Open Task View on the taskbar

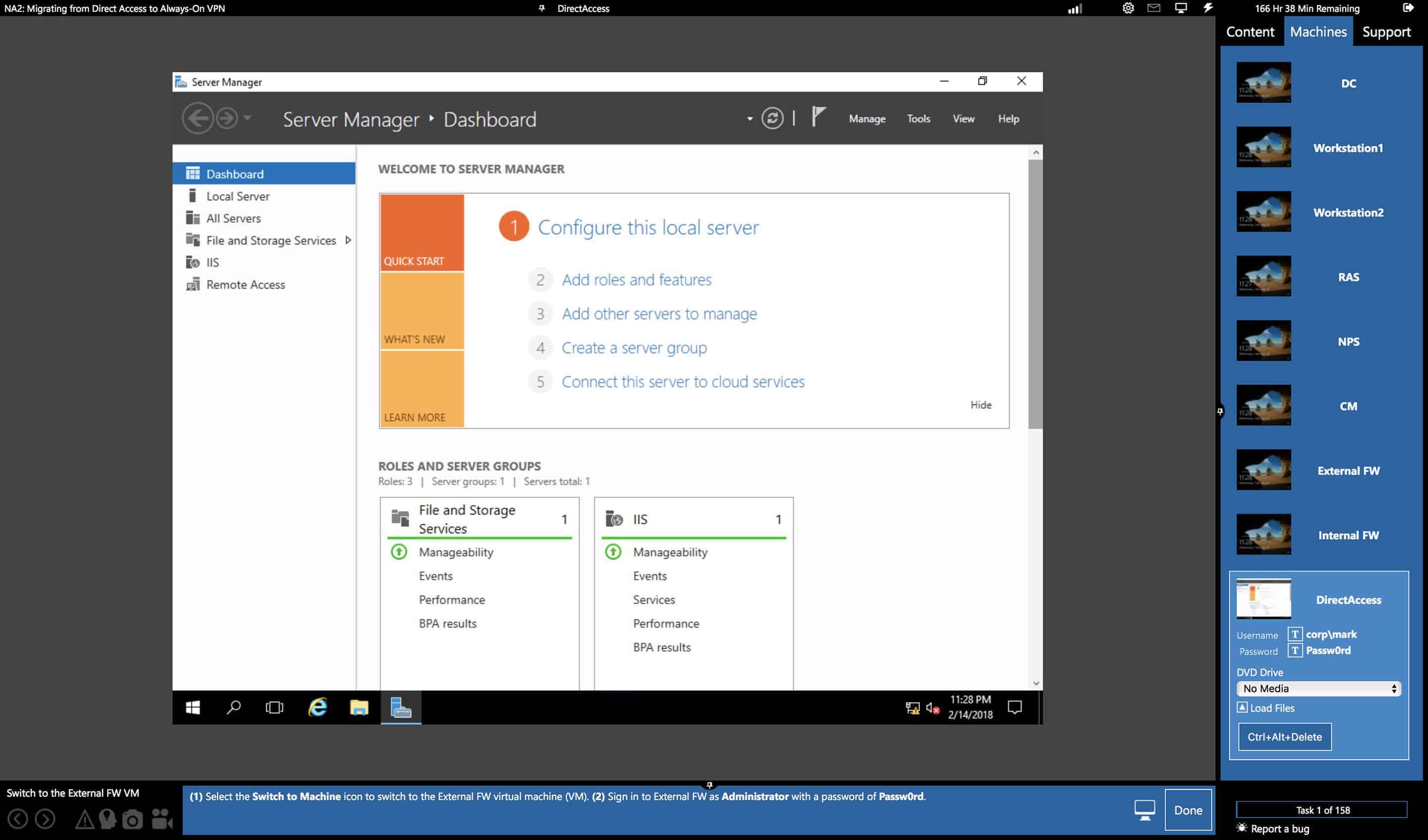[274, 707]
